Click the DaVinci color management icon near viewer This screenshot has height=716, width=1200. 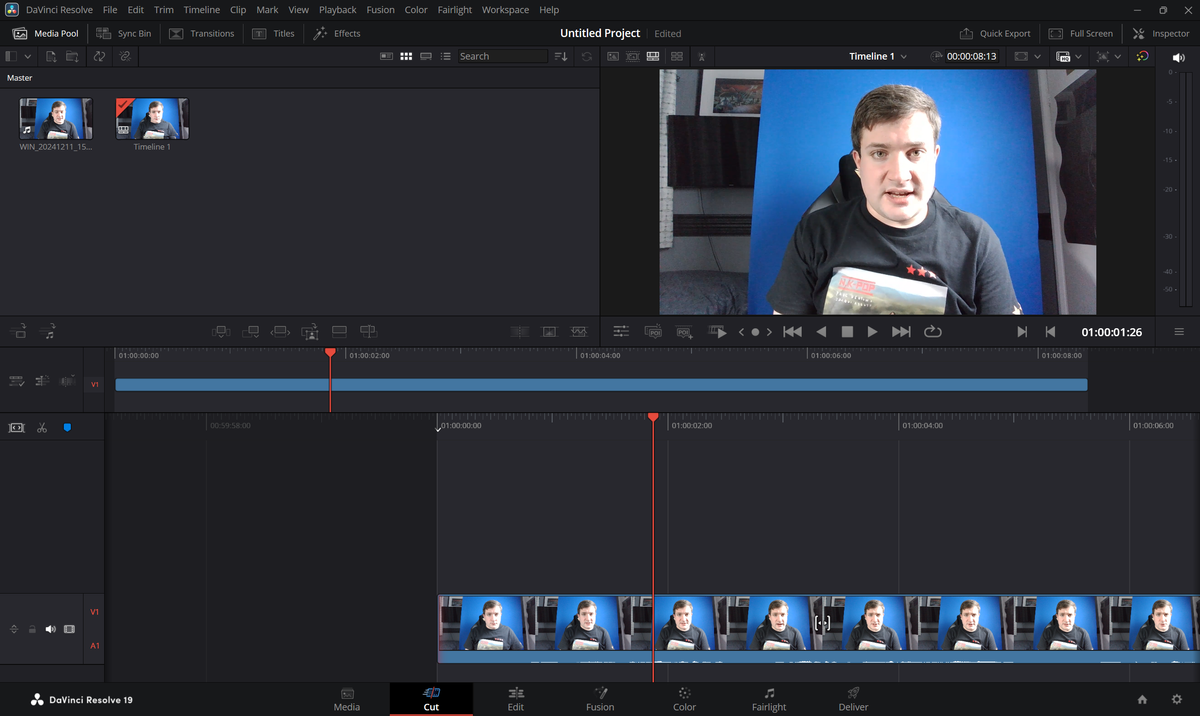[1141, 56]
